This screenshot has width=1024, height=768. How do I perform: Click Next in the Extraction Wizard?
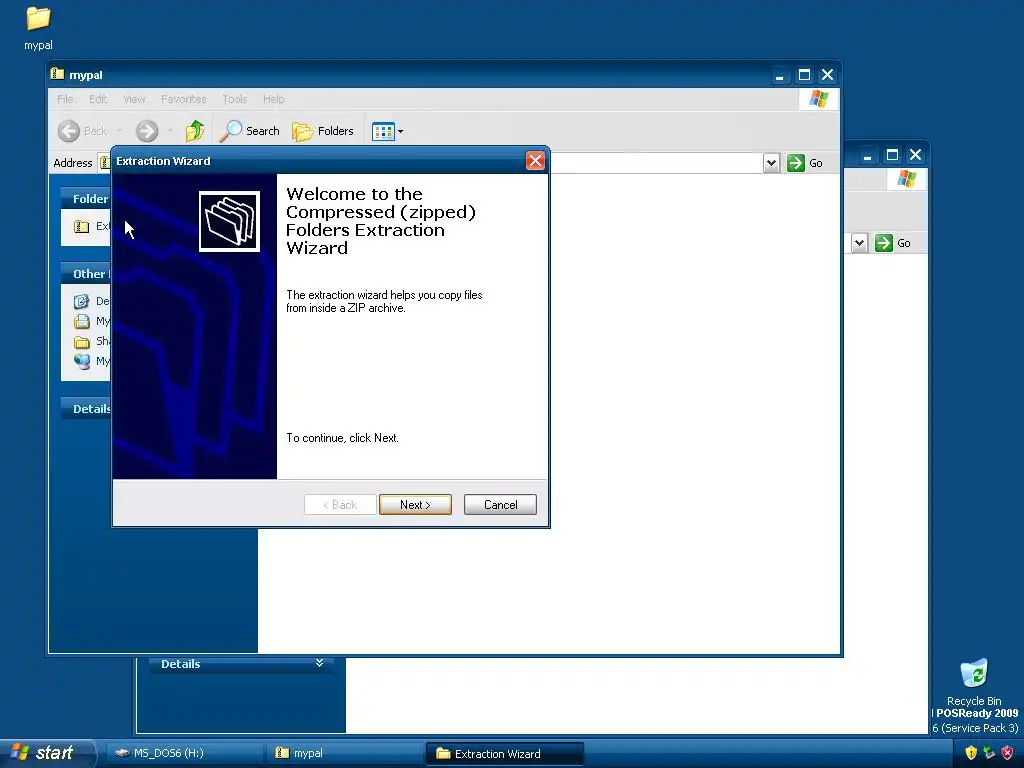coord(415,504)
